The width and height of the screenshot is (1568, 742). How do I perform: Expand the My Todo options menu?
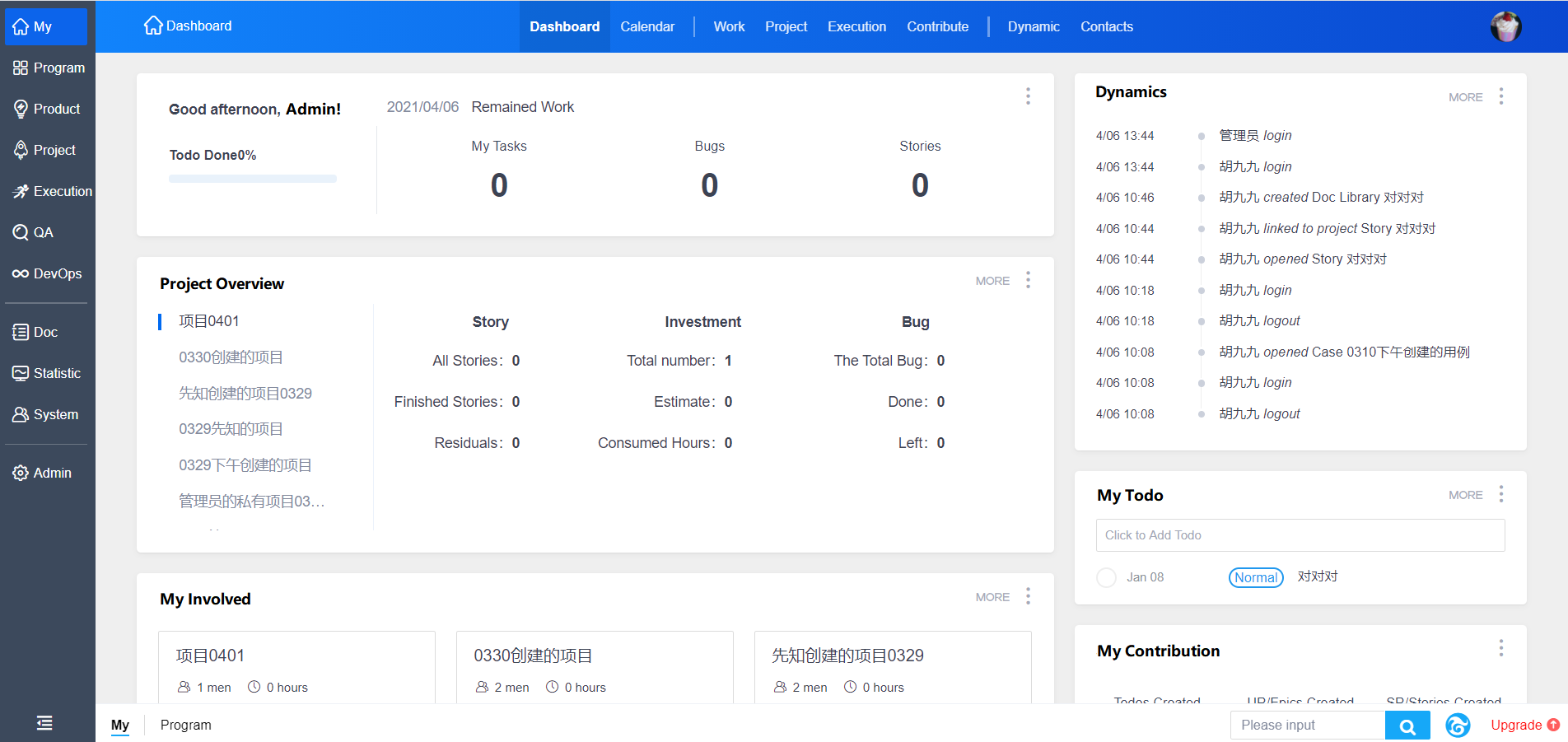coord(1501,494)
